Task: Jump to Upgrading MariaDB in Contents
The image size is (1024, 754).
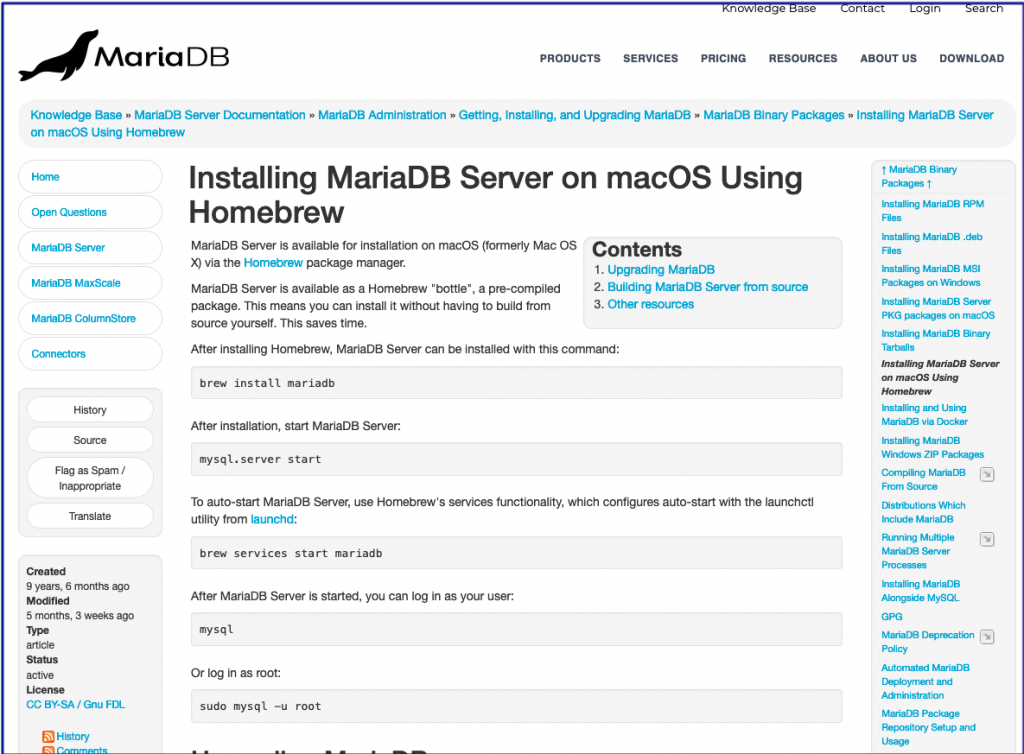Action: point(661,270)
